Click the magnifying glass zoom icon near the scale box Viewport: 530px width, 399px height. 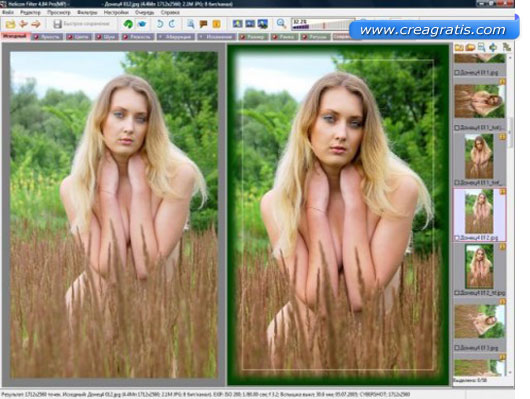tap(281, 23)
